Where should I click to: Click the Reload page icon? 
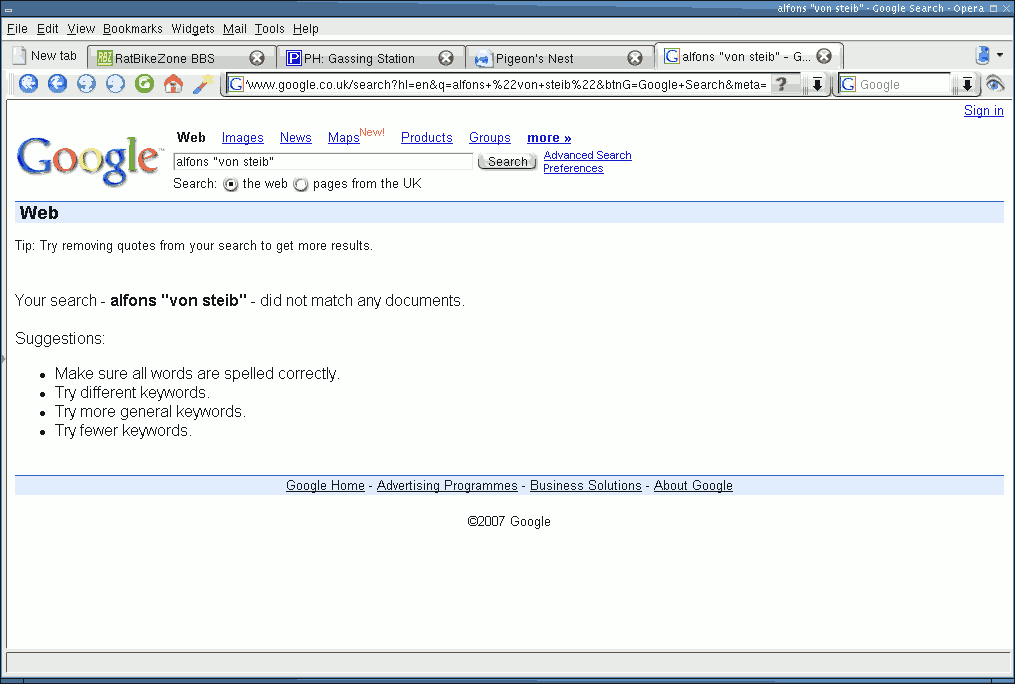[145, 84]
